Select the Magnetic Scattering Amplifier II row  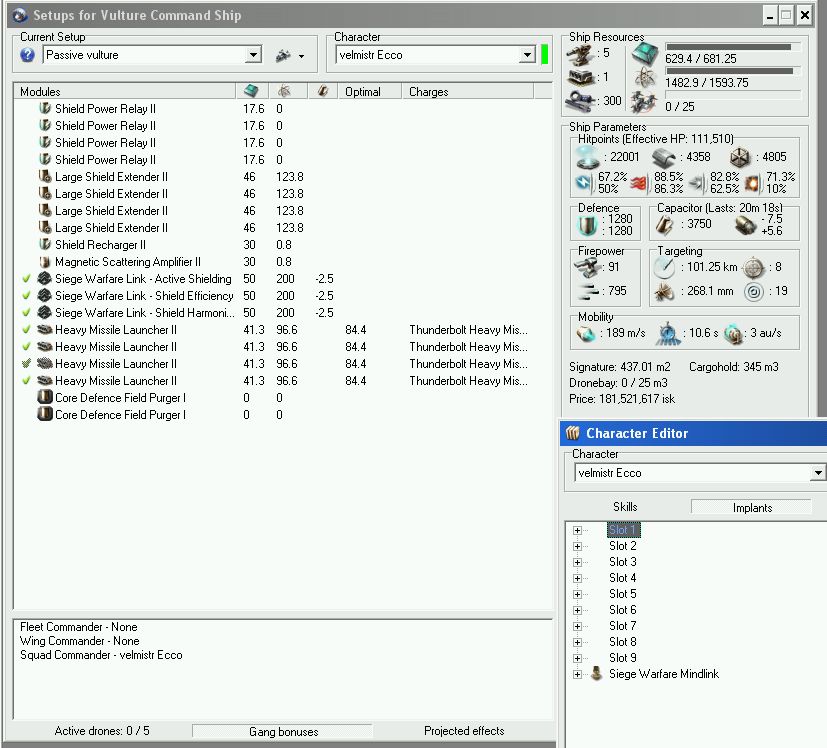[282, 262]
